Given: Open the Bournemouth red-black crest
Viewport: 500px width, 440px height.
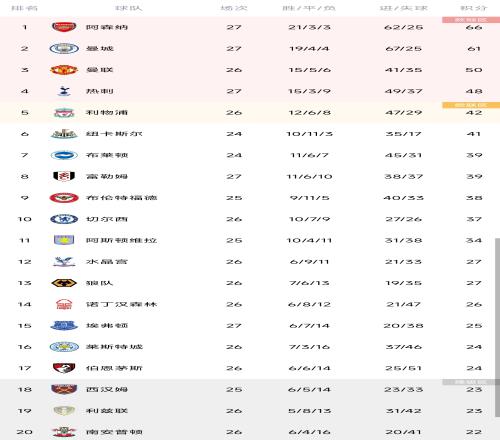Looking at the screenshot, I should (x=64, y=368).
